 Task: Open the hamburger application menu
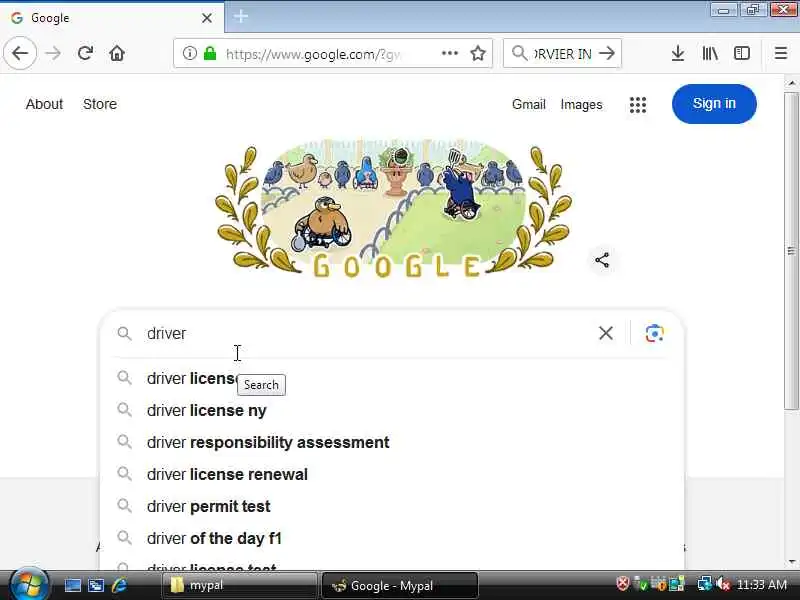click(x=781, y=53)
